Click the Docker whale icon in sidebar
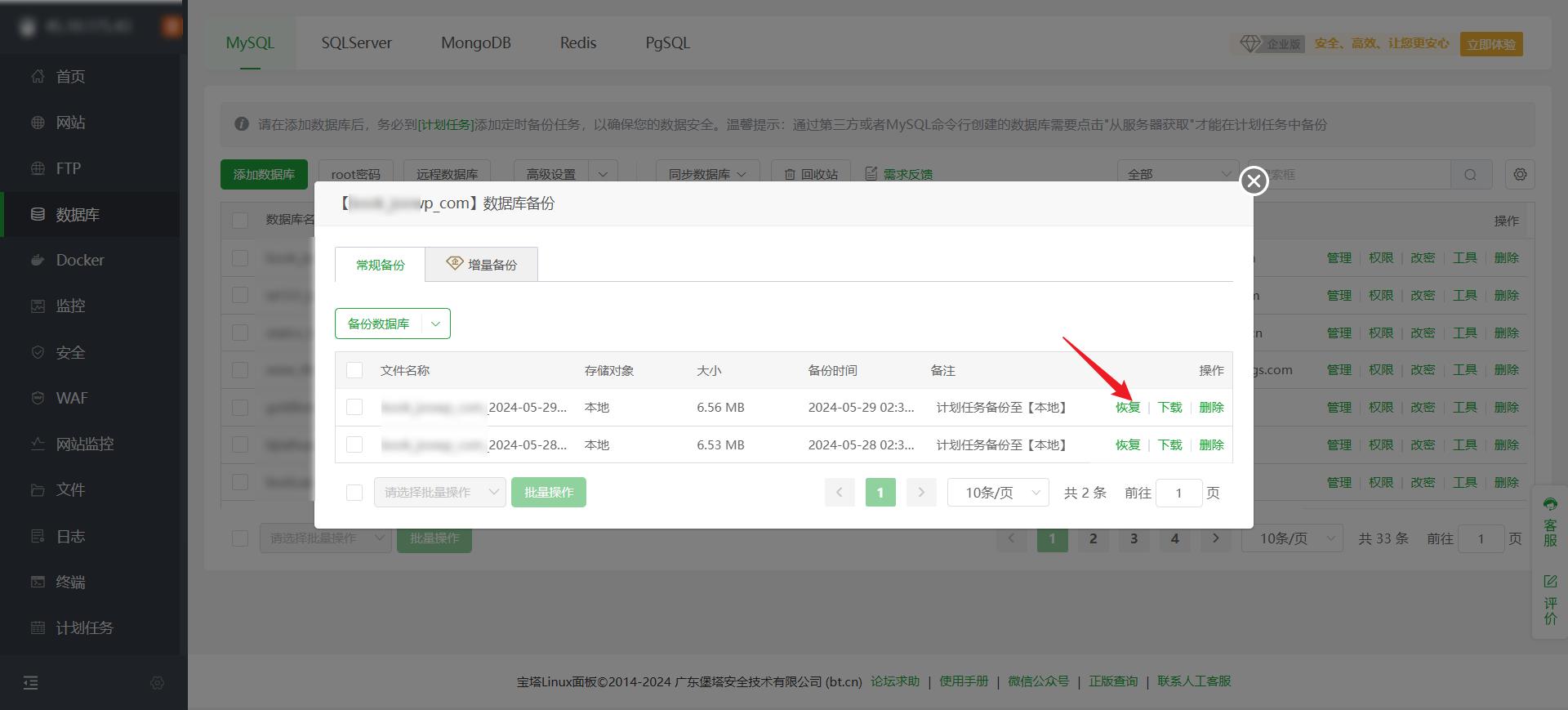Image resolution: width=1568 pixels, height=710 pixels. [38, 260]
